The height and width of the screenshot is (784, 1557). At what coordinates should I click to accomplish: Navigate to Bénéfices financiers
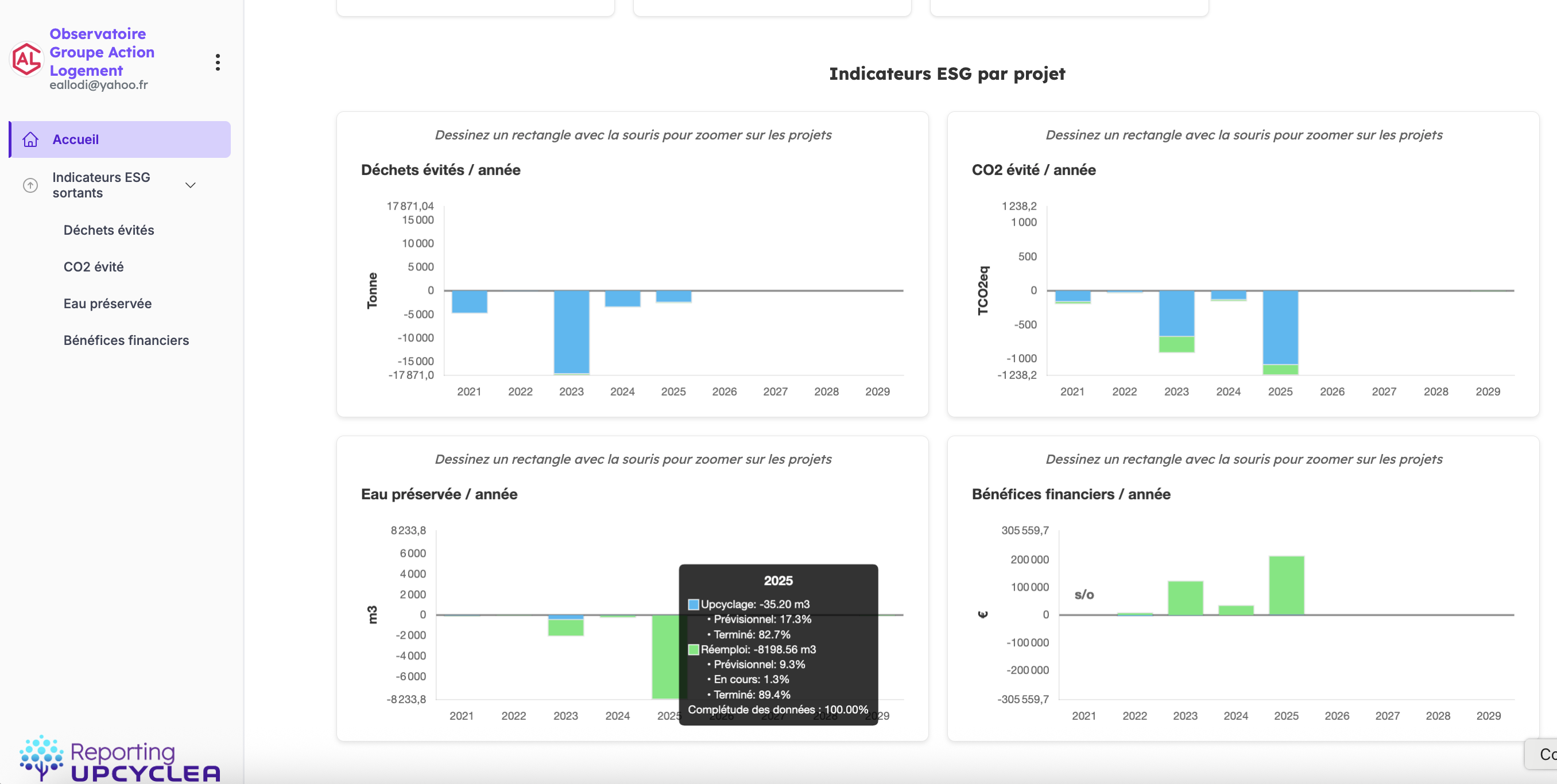point(126,340)
